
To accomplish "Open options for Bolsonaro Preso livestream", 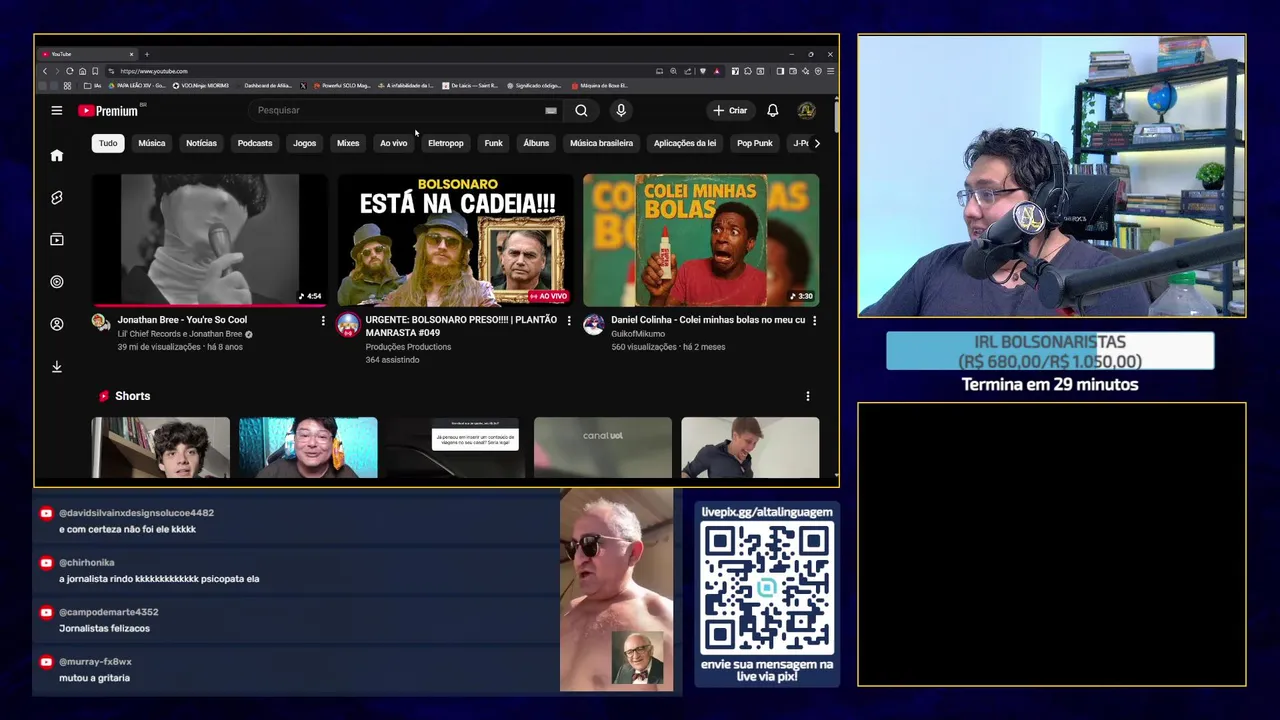I will pos(569,321).
